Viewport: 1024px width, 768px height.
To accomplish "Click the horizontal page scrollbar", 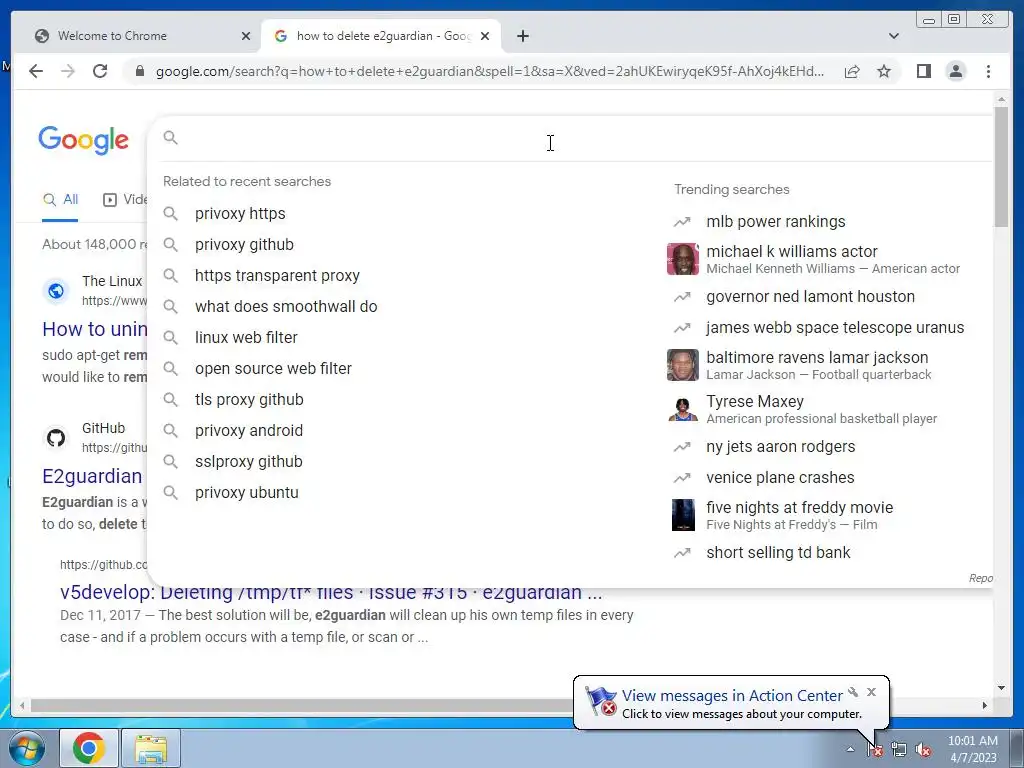I will tap(300, 705).
